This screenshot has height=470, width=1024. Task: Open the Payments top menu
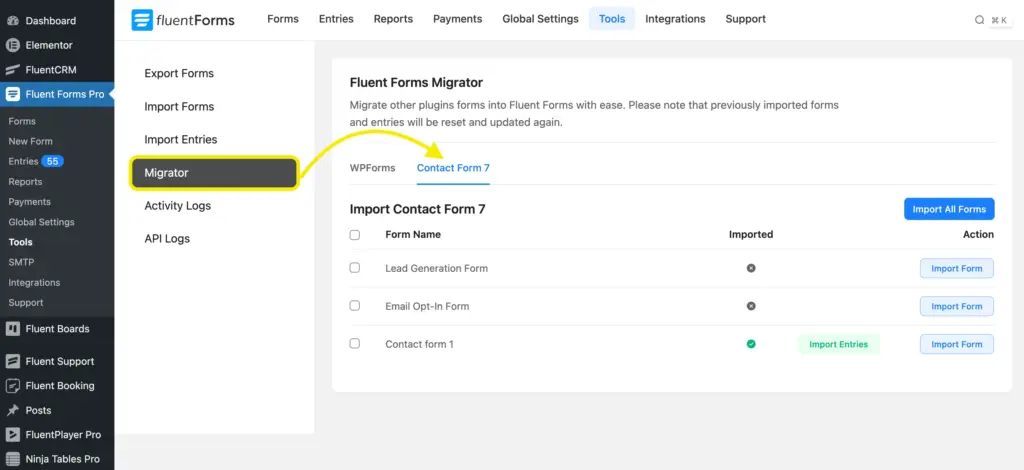[458, 19]
